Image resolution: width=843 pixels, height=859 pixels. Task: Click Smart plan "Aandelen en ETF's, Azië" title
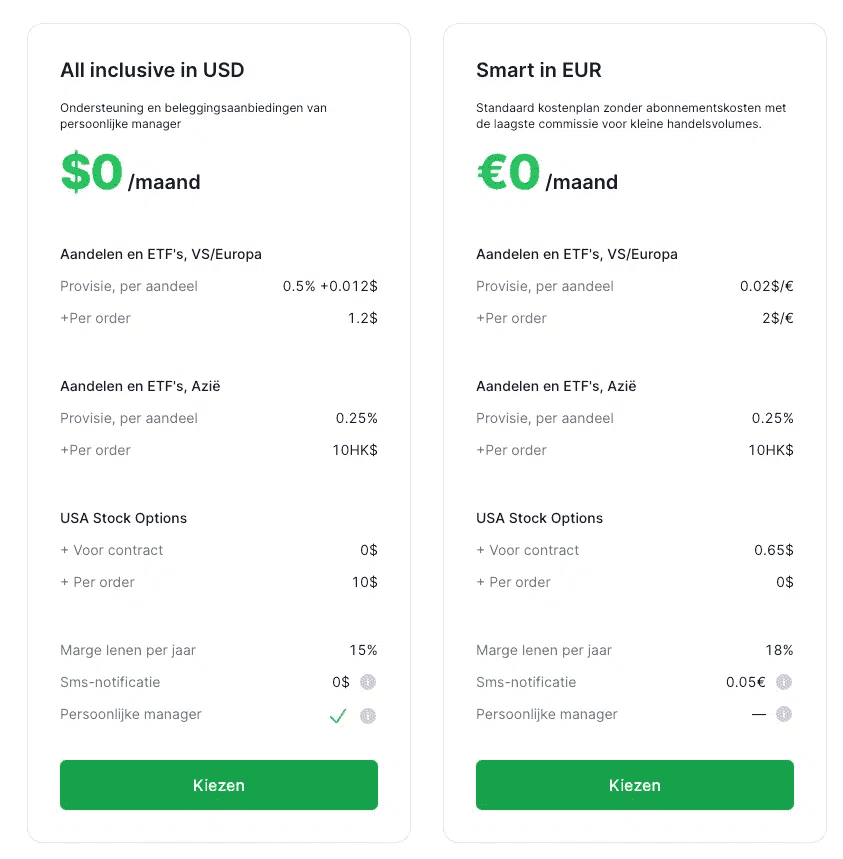[x=556, y=386]
